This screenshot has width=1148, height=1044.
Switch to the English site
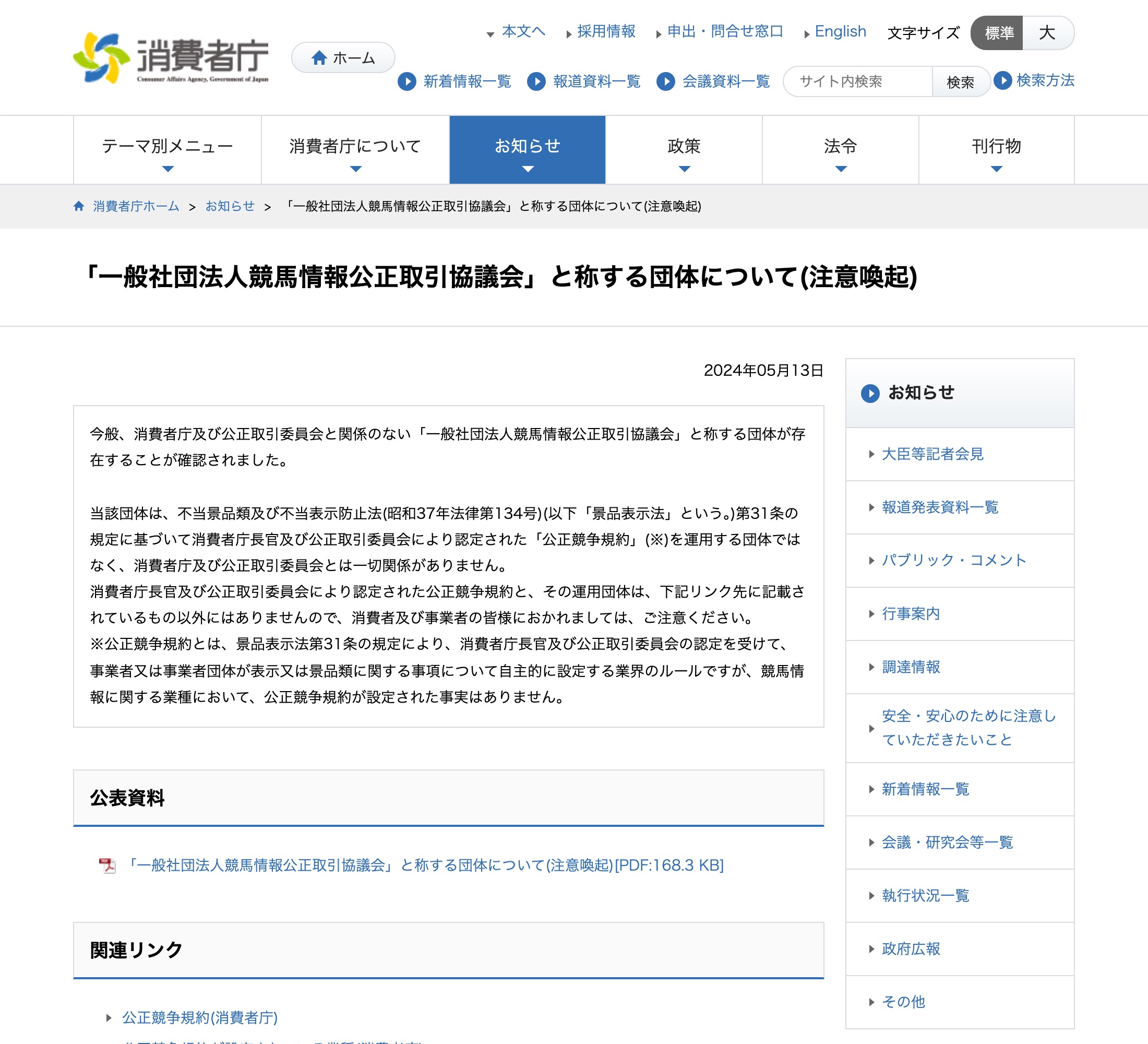pyautogui.click(x=840, y=31)
